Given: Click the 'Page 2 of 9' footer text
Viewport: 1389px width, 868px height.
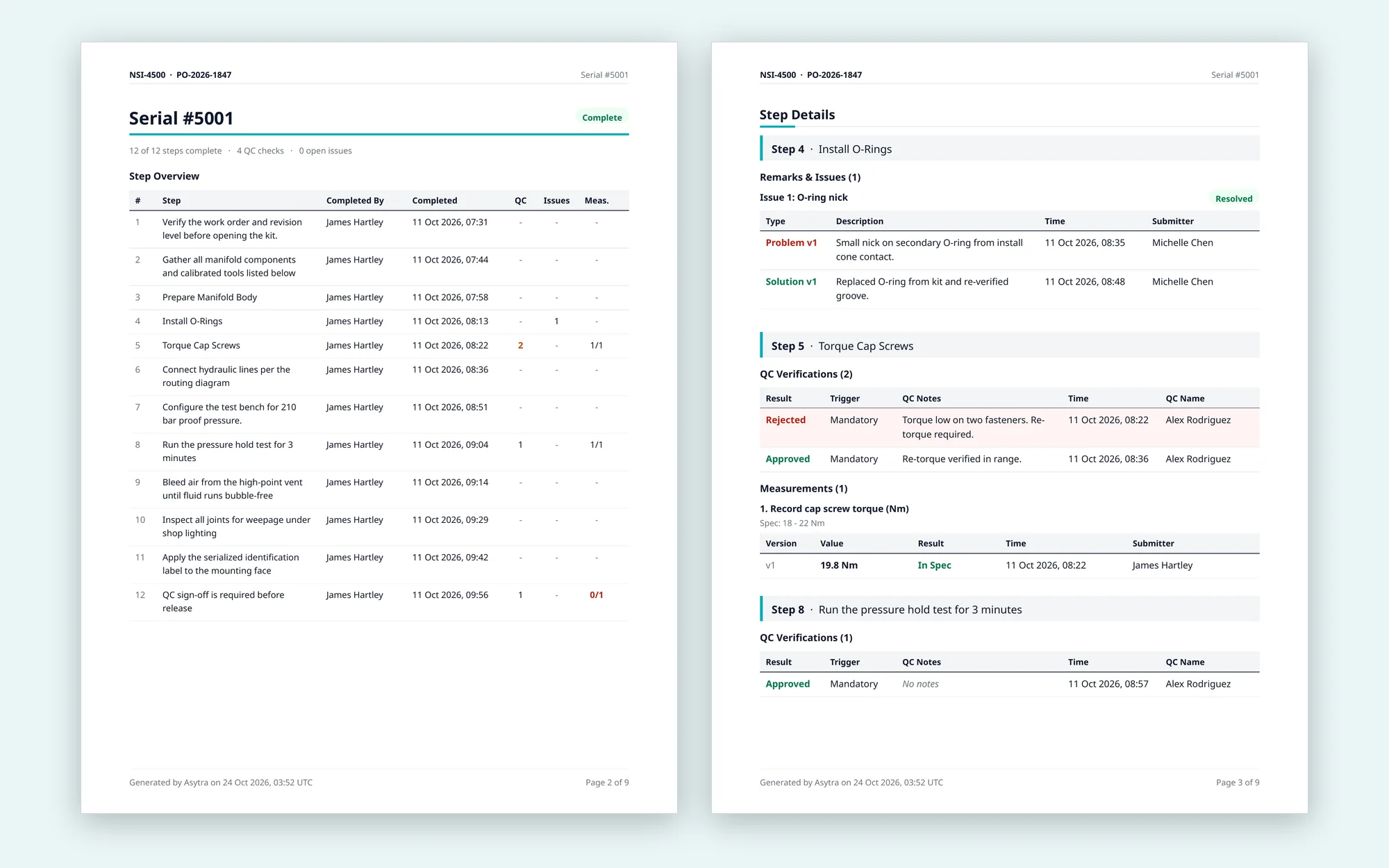Looking at the screenshot, I should point(607,783).
